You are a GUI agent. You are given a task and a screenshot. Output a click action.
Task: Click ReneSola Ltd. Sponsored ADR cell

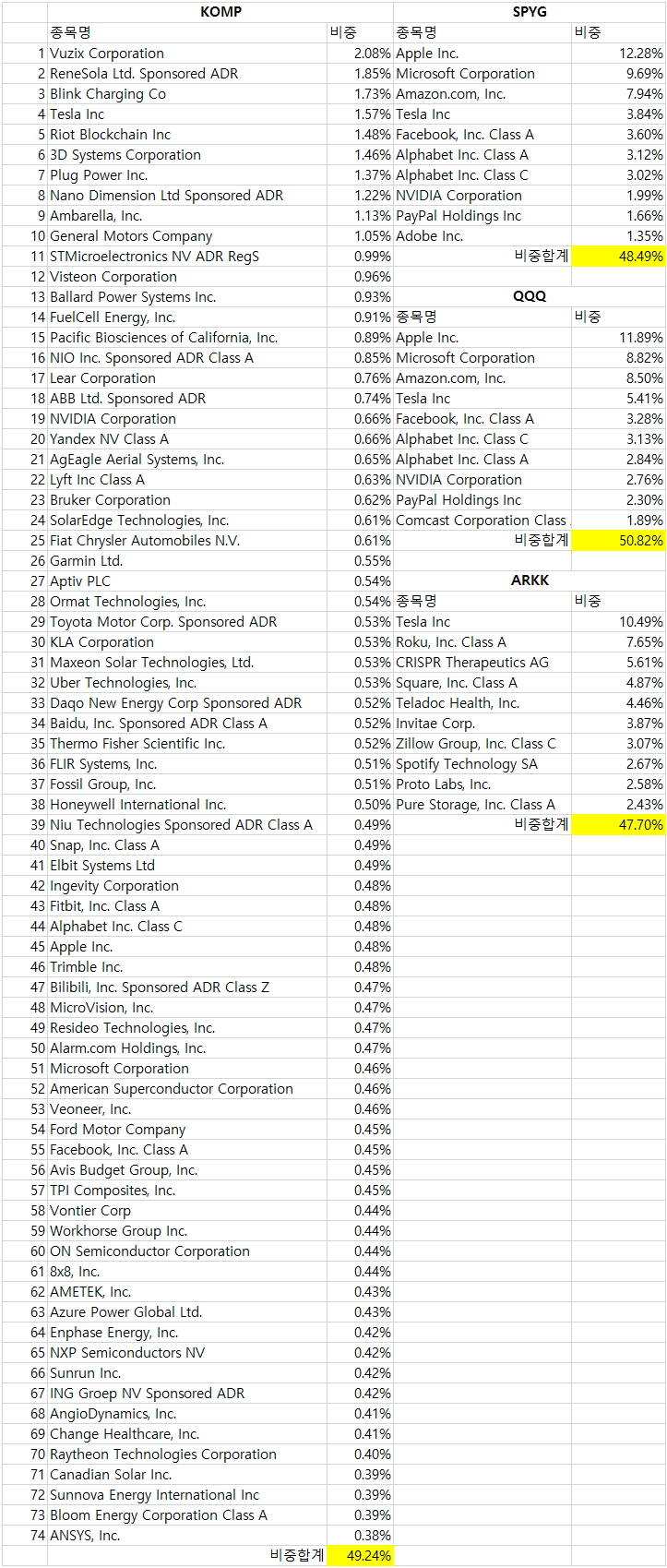(x=187, y=74)
